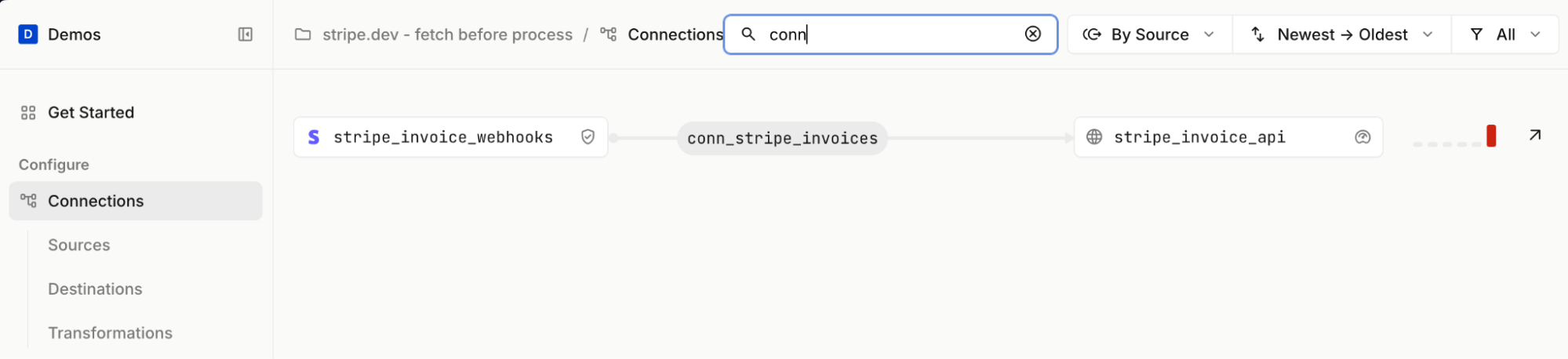Click the magnifier search icon
Image resolution: width=1568 pixels, height=359 pixels.
point(748,34)
